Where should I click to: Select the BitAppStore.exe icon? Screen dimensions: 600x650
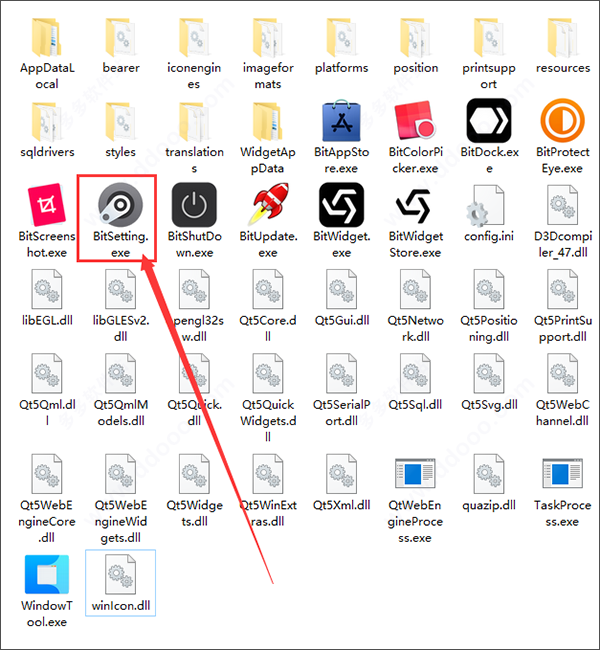(x=341, y=121)
